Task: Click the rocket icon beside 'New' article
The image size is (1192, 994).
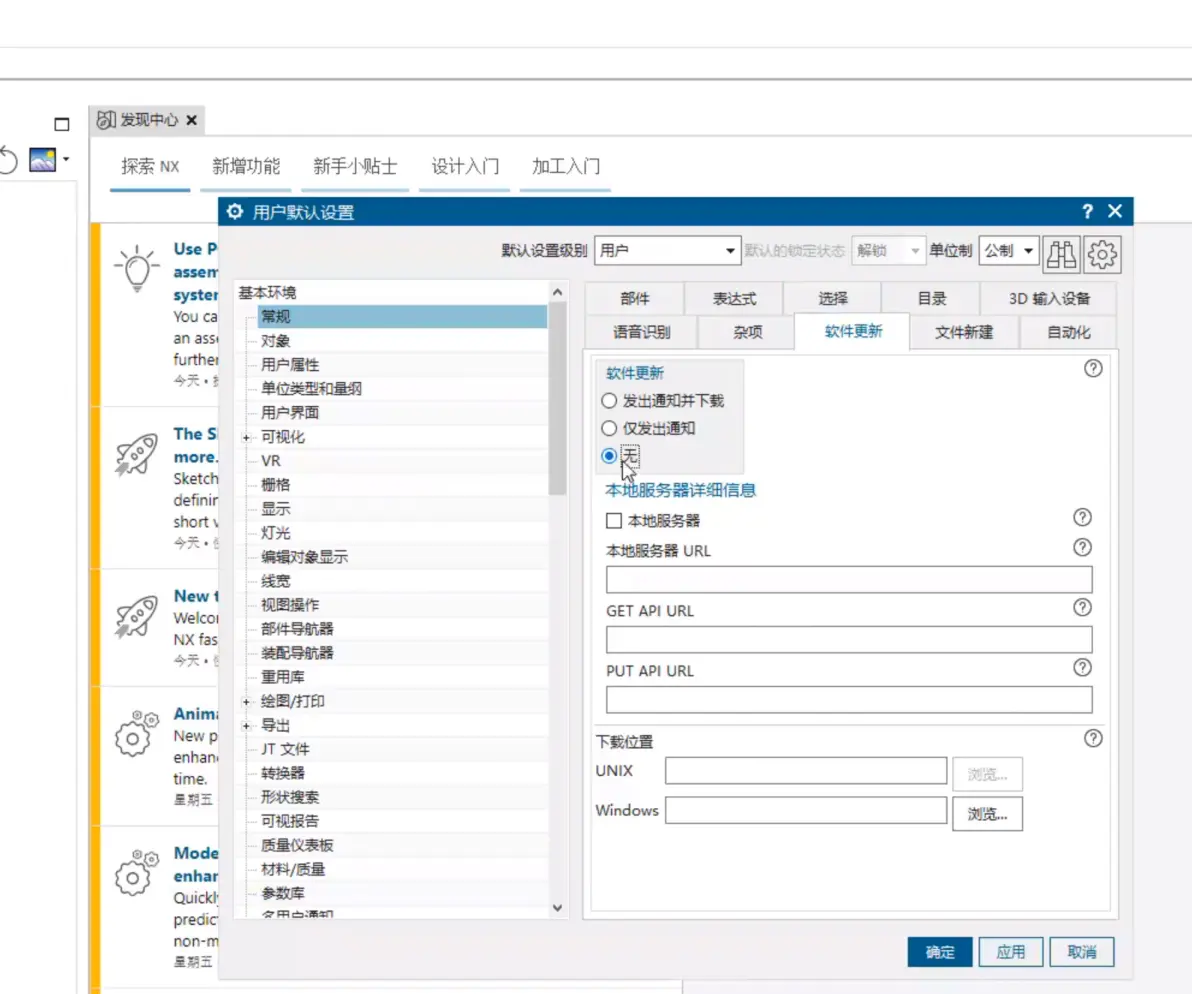Action: (136, 616)
